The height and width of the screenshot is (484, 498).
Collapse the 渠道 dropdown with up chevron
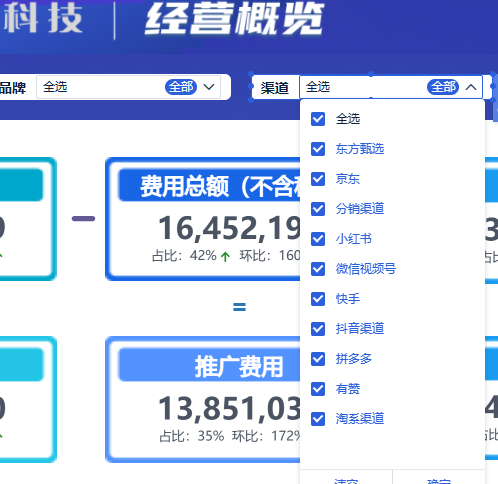(471, 87)
